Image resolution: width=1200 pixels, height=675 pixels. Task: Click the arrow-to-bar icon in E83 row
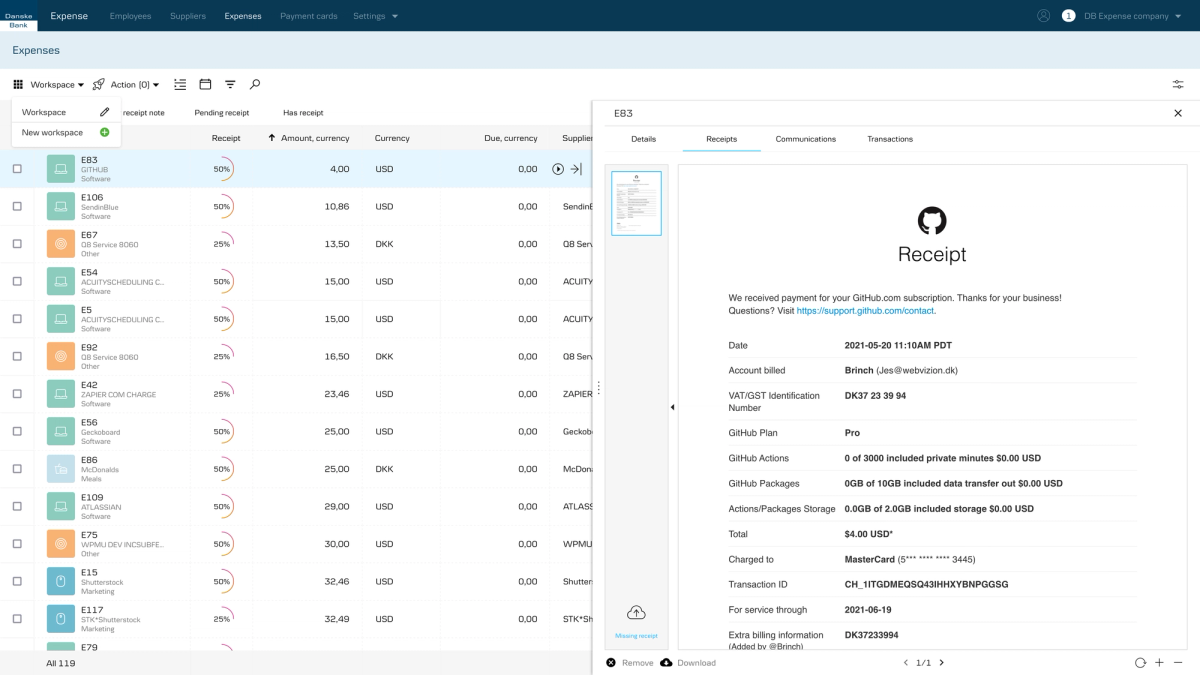coord(576,169)
